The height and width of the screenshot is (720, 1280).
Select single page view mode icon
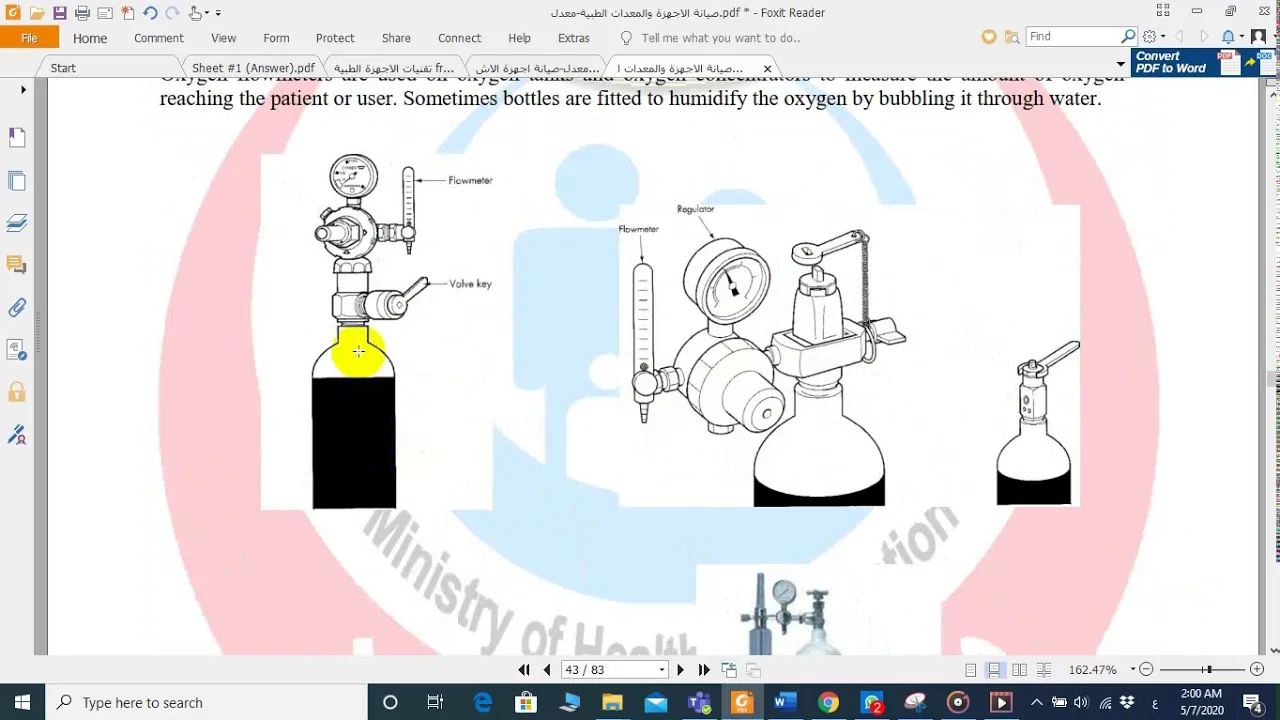pos(971,670)
